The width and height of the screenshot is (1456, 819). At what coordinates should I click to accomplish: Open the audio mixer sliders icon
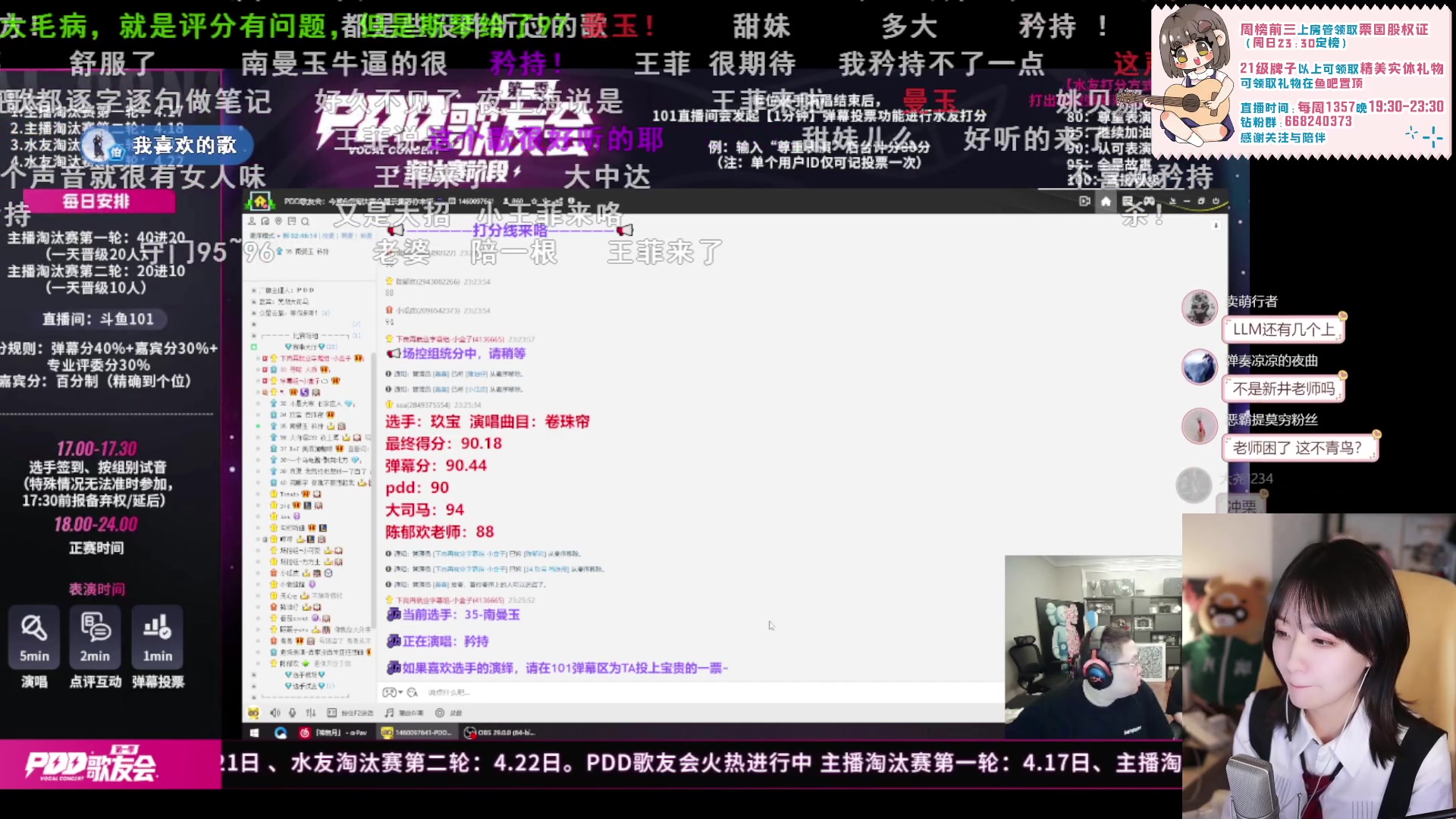(310, 713)
